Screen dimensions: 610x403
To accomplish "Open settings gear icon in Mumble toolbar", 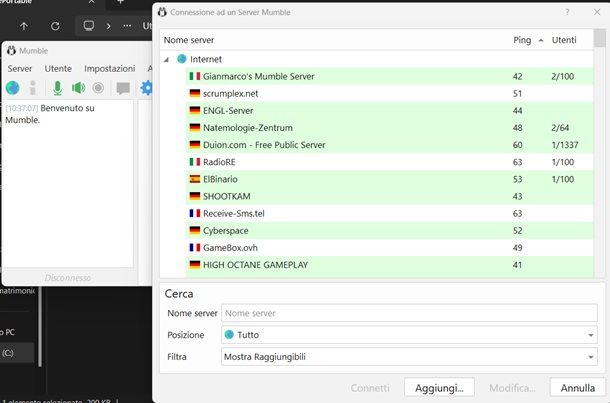I will [146, 88].
